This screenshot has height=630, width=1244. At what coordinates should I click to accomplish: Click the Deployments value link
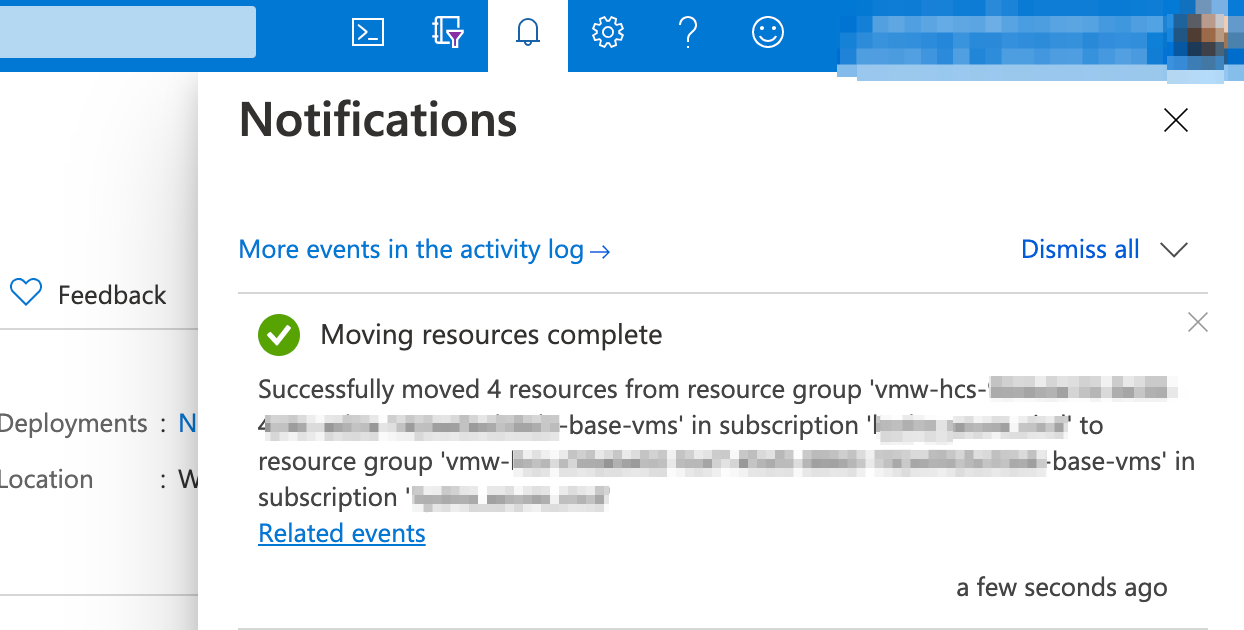pos(187,423)
